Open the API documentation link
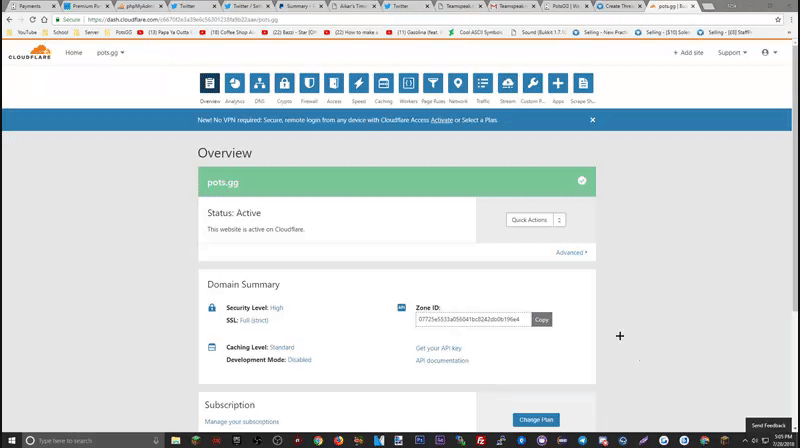 click(x=442, y=361)
